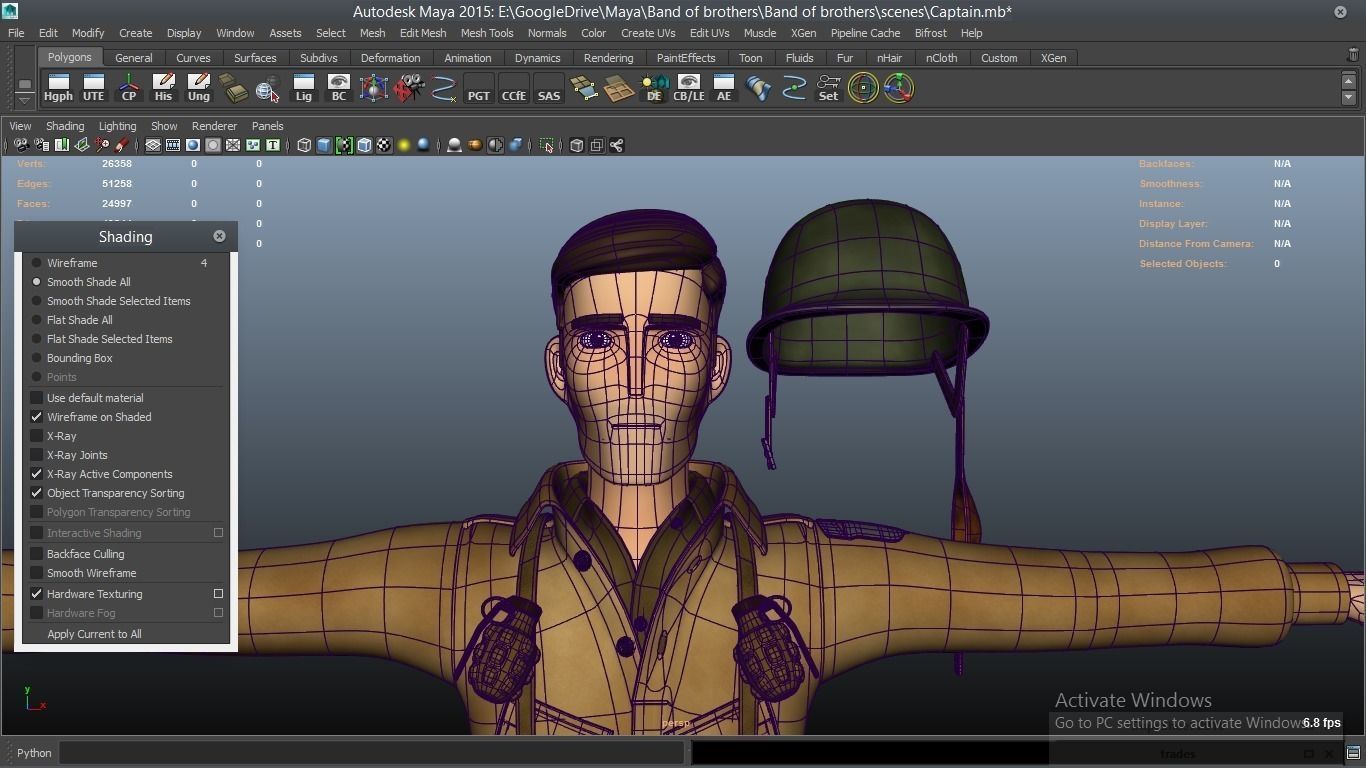
Task: Enable the X-Ray Joints checkbox
Action: [x=37, y=455]
